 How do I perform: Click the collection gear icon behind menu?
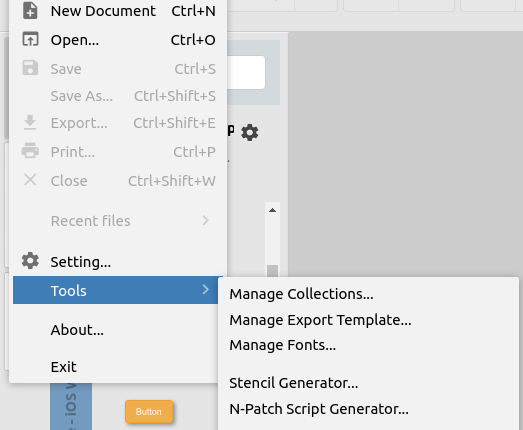tap(249, 132)
